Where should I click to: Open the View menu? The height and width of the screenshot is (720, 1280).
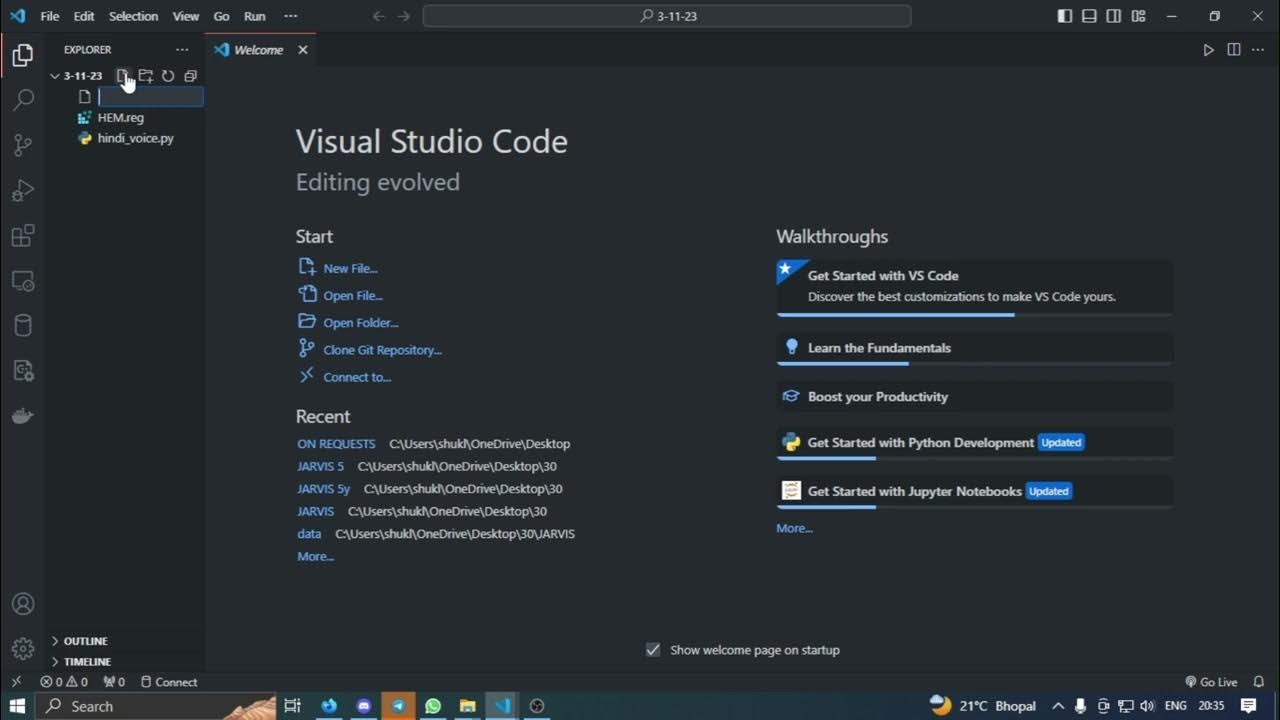(x=186, y=16)
